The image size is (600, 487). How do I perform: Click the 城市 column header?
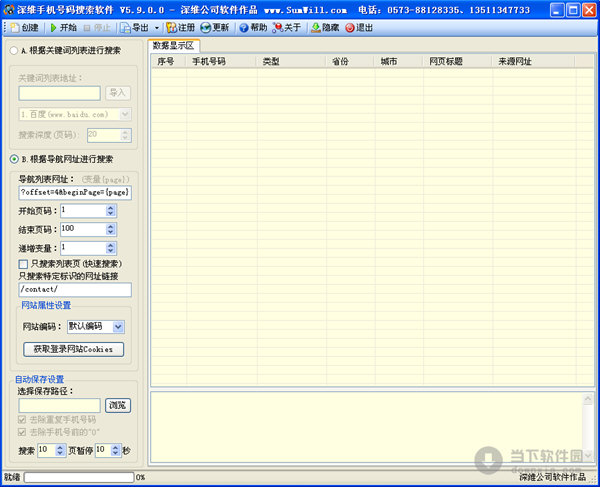pyautogui.click(x=398, y=62)
